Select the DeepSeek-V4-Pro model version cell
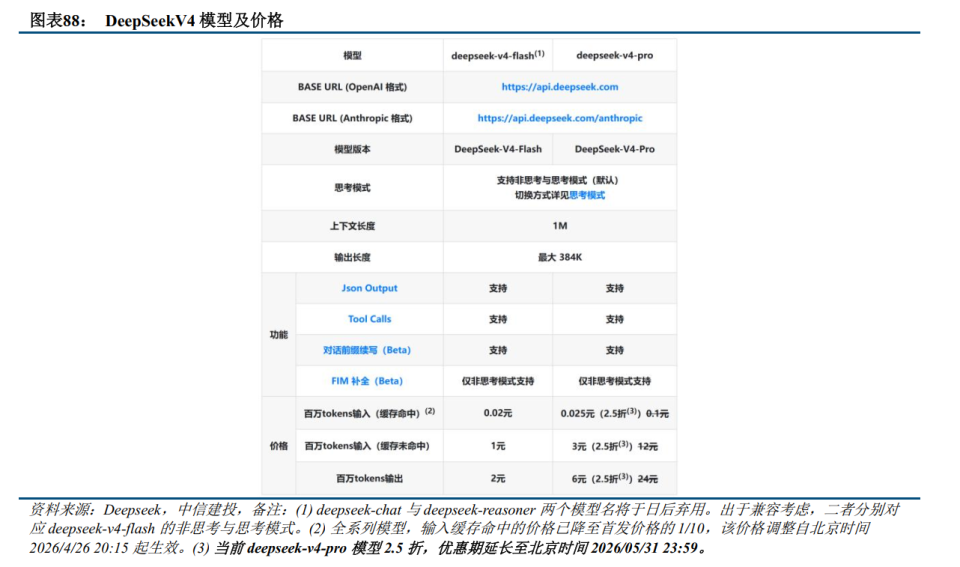The height and width of the screenshot is (567, 960). 615,149
